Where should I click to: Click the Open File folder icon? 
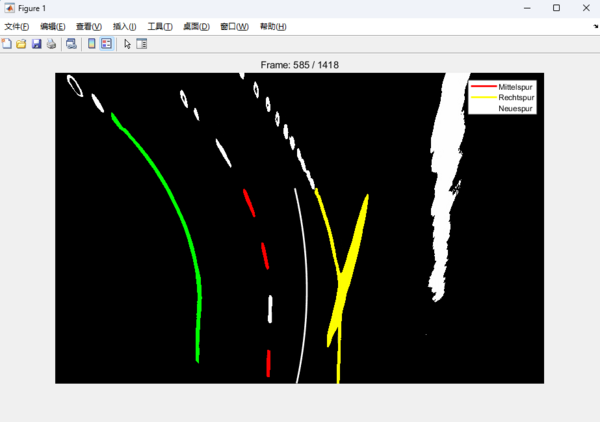click(x=21, y=44)
